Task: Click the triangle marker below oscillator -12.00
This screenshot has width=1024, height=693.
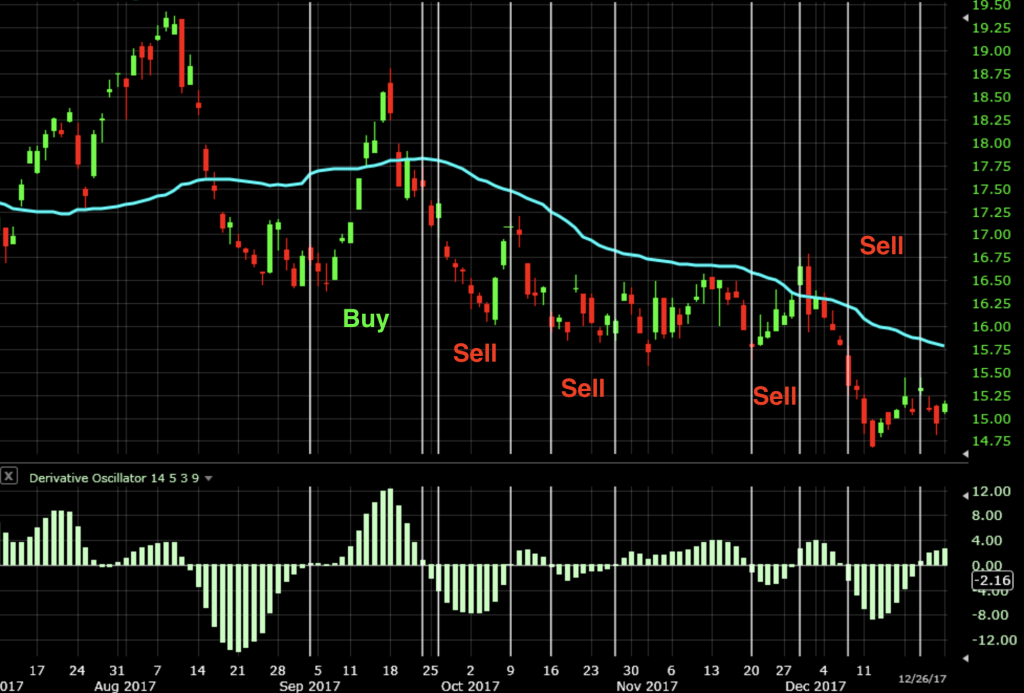Action: (x=966, y=658)
